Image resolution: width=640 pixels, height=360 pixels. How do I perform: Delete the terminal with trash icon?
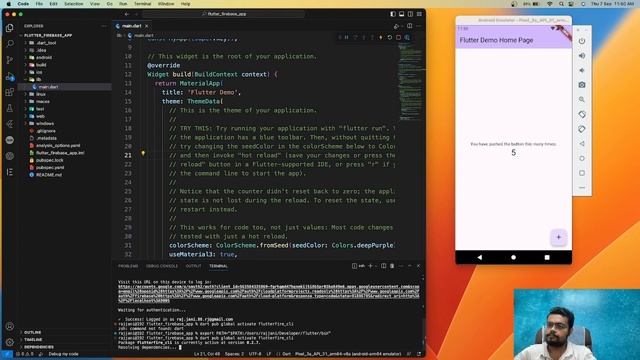[392, 266]
